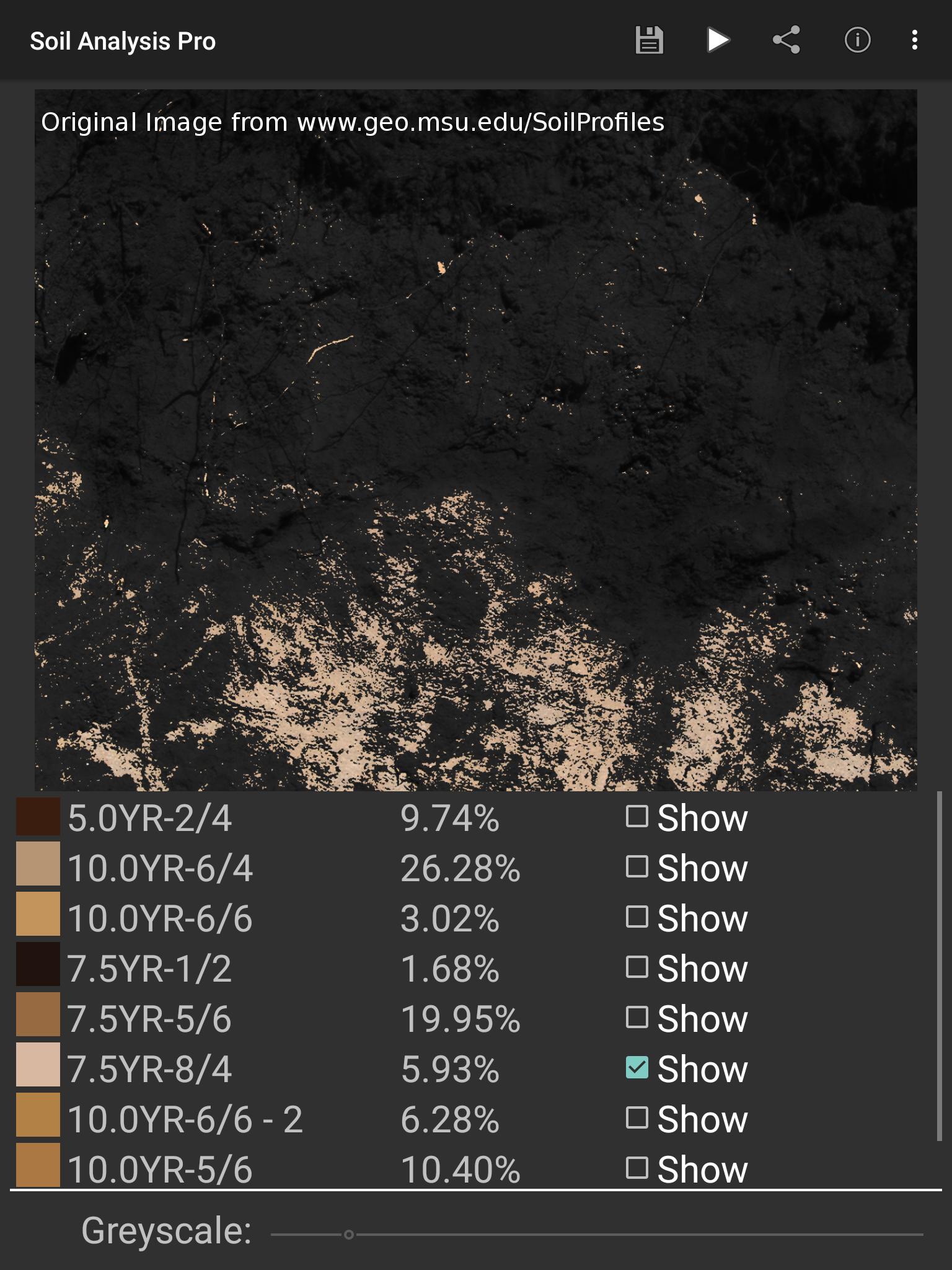952x1270 pixels.
Task: Click the soil profile image
Action: [x=475, y=440]
